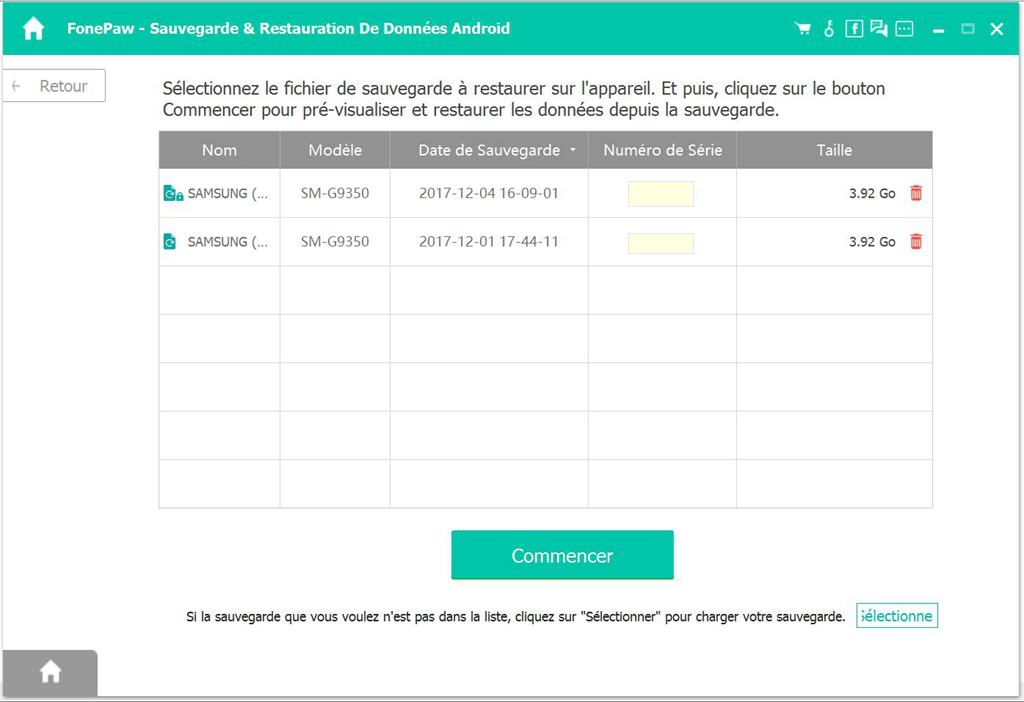Click SM-G9350 model in the second row
This screenshot has width=1024, height=702.
(335, 242)
